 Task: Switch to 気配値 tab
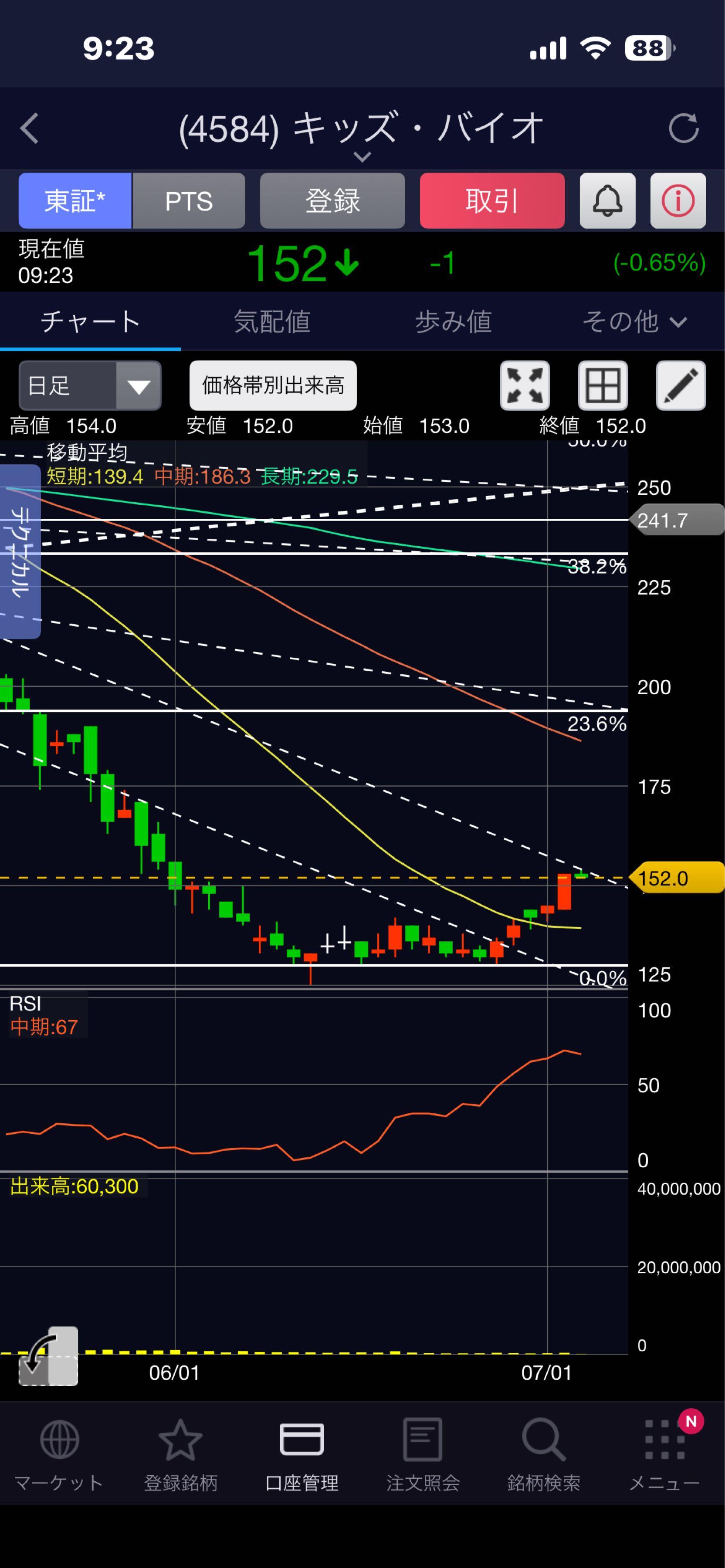(x=272, y=321)
